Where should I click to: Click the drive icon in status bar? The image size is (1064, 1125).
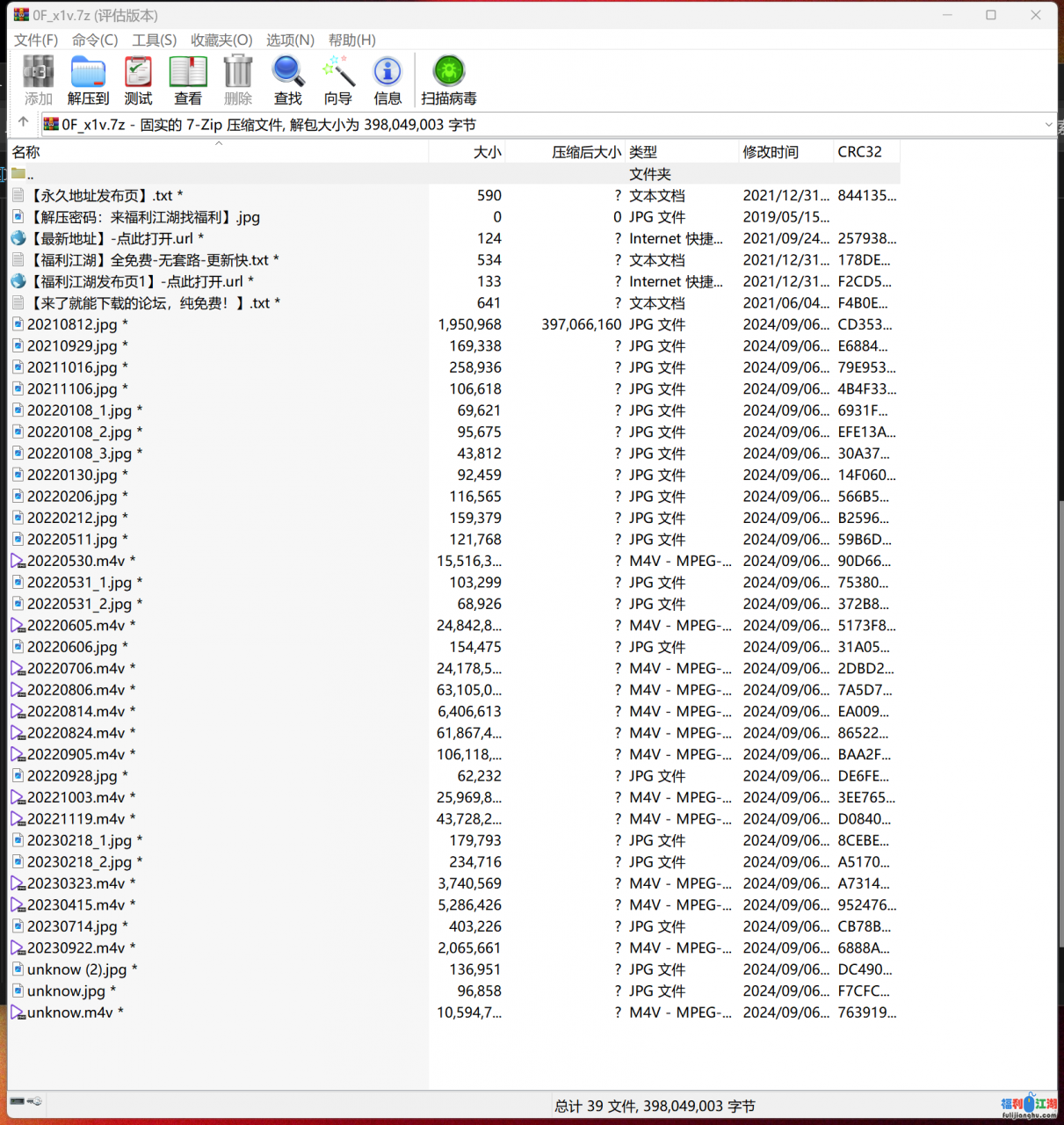click(x=18, y=1101)
